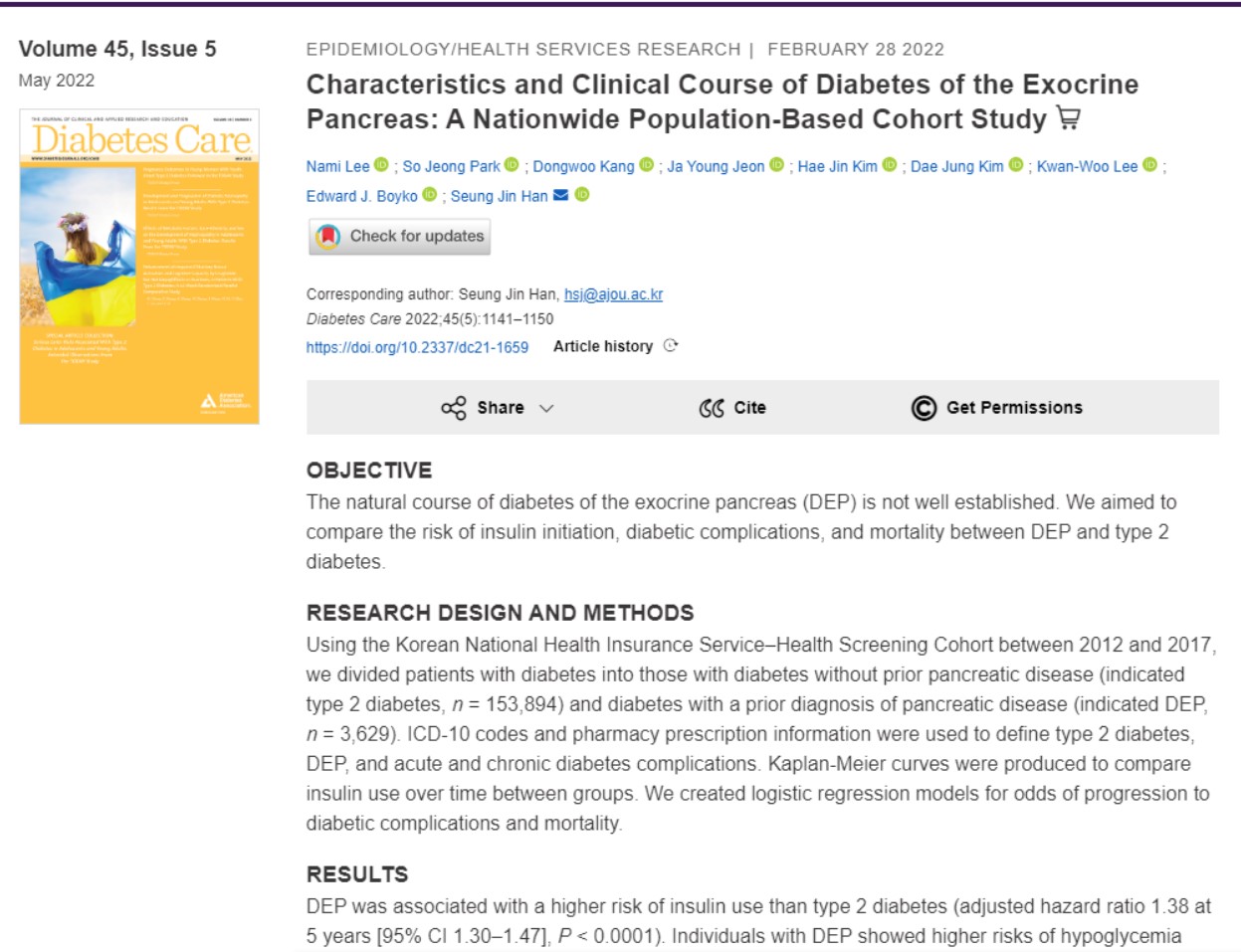The height and width of the screenshot is (952, 1241).
Task: Open author Ja Young Jeon's link
Action: click(716, 166)
